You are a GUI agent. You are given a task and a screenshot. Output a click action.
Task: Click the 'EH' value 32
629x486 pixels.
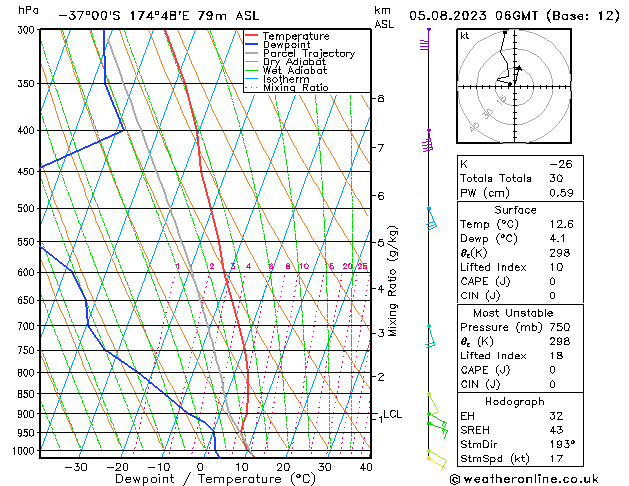(556, 416)
